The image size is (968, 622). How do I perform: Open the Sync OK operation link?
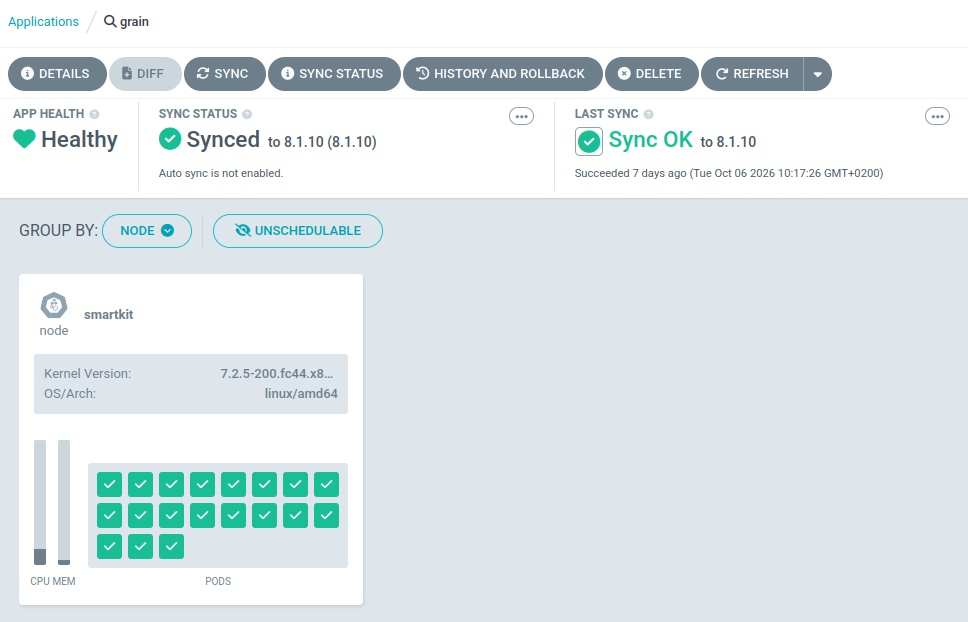click(651, 139)
